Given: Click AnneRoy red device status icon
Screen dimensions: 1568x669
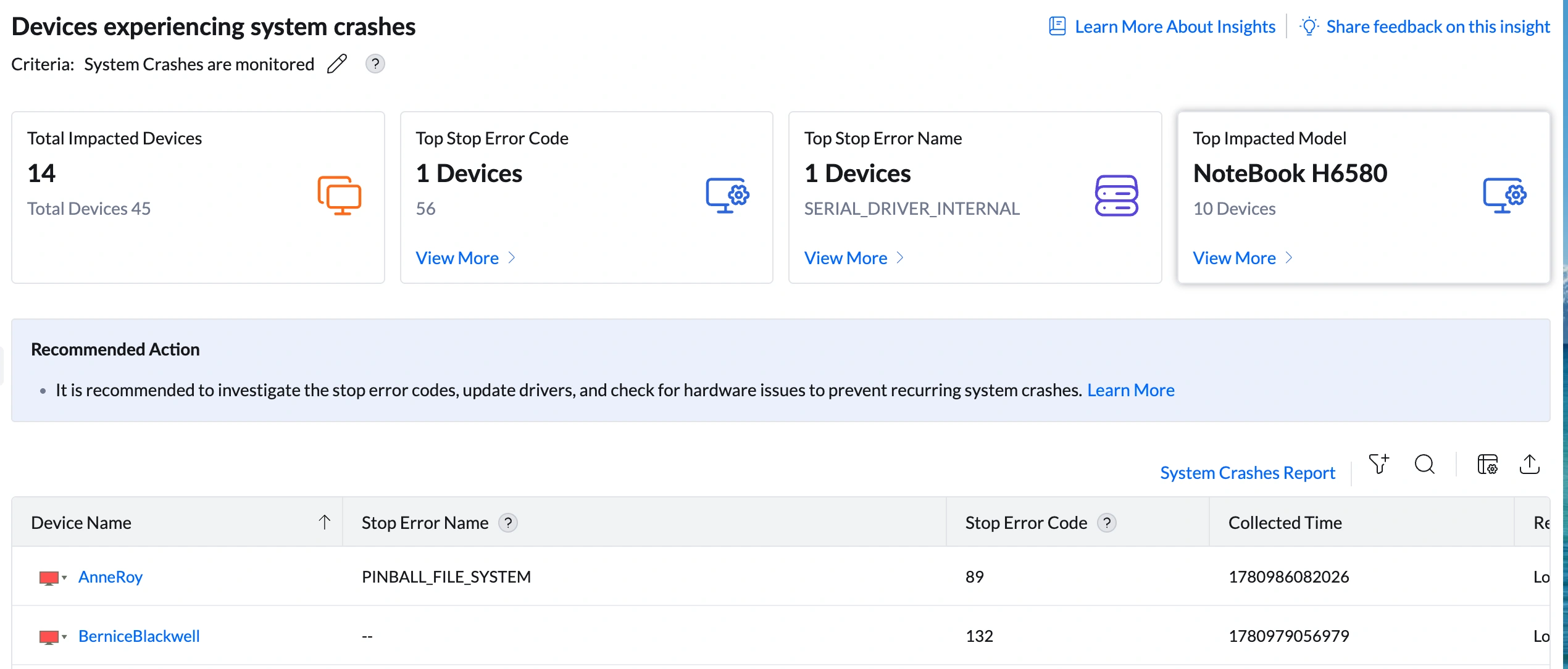Looking at the screenshot, I should (49, 578).
